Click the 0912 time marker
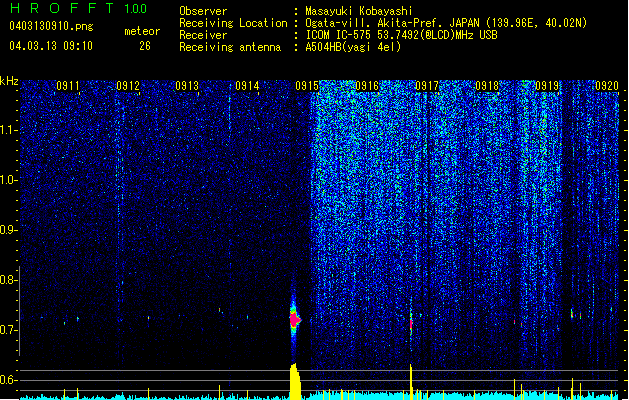This screenshot has width=629, height=400. pyautogui.click(x=128, y=86)
